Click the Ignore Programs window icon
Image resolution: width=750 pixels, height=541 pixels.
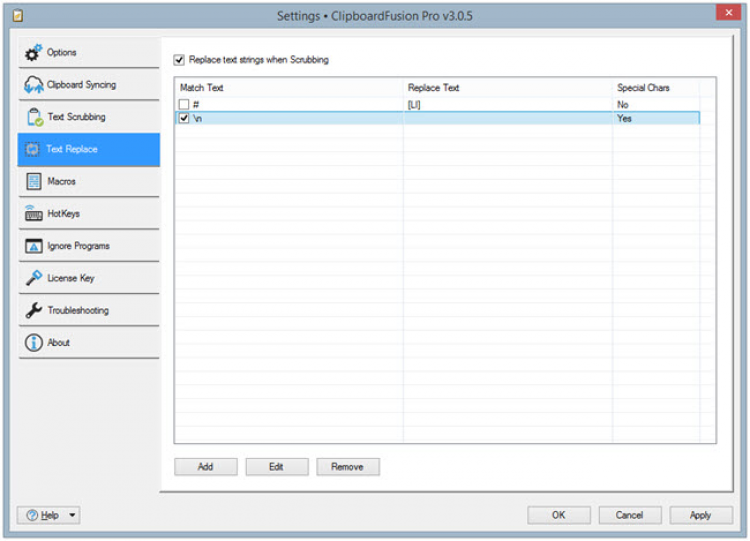(33, 246)
